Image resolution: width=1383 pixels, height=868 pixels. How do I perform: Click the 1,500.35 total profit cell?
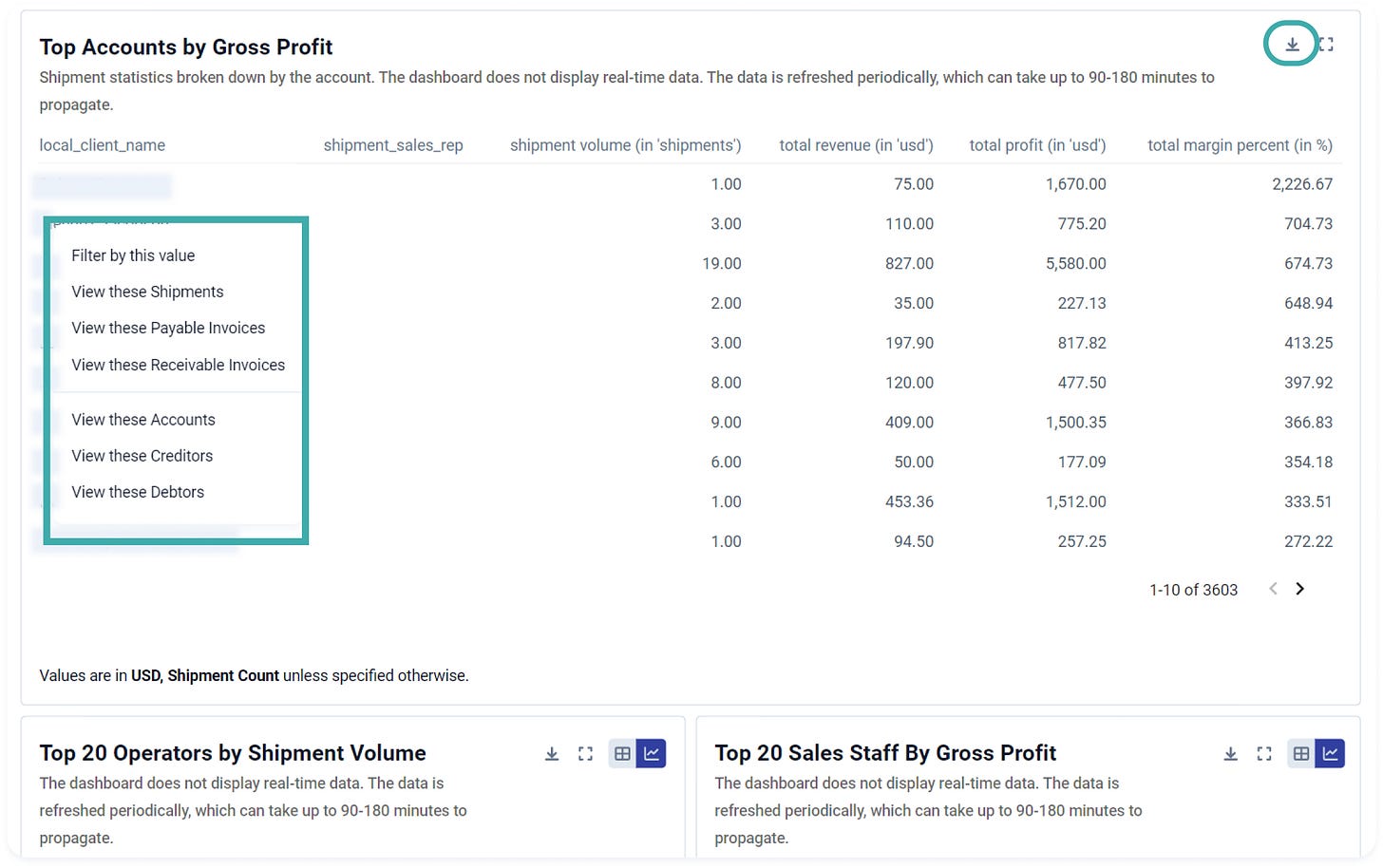(x=1075, y=422)
